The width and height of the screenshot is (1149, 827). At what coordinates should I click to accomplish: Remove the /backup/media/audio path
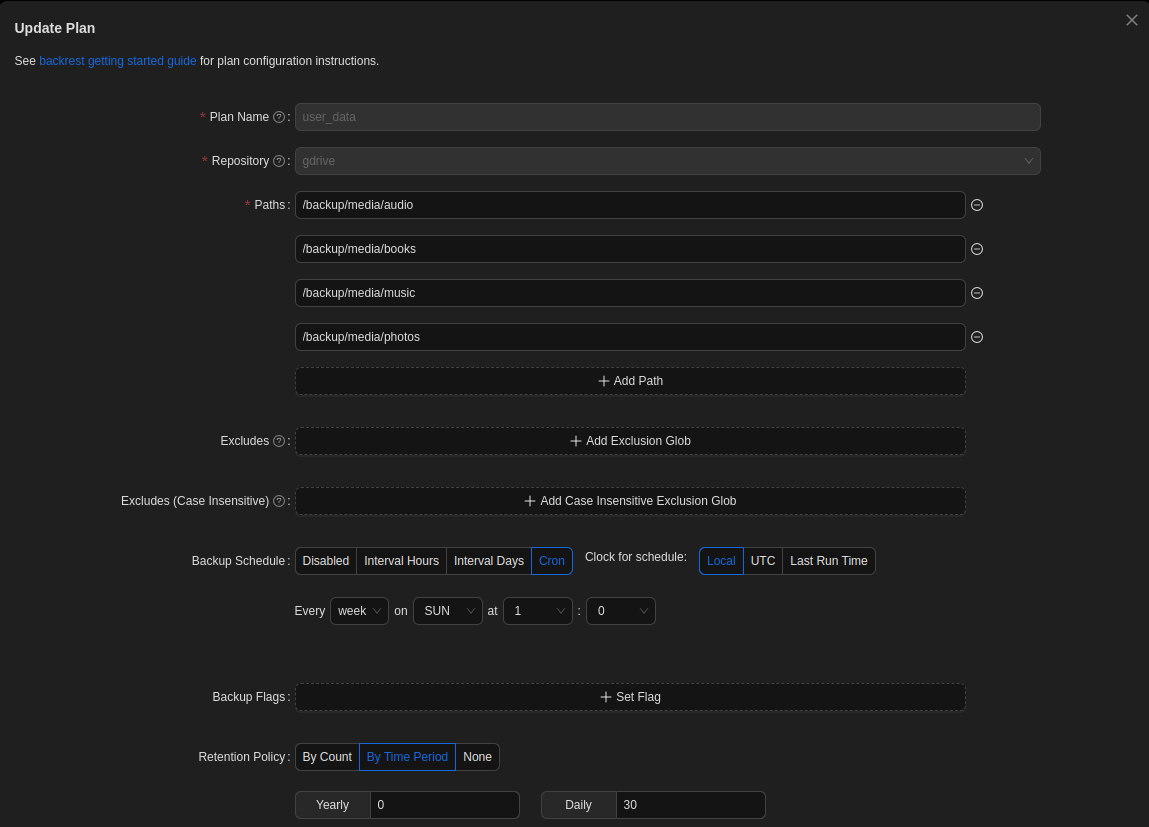(x=977, y=205)
